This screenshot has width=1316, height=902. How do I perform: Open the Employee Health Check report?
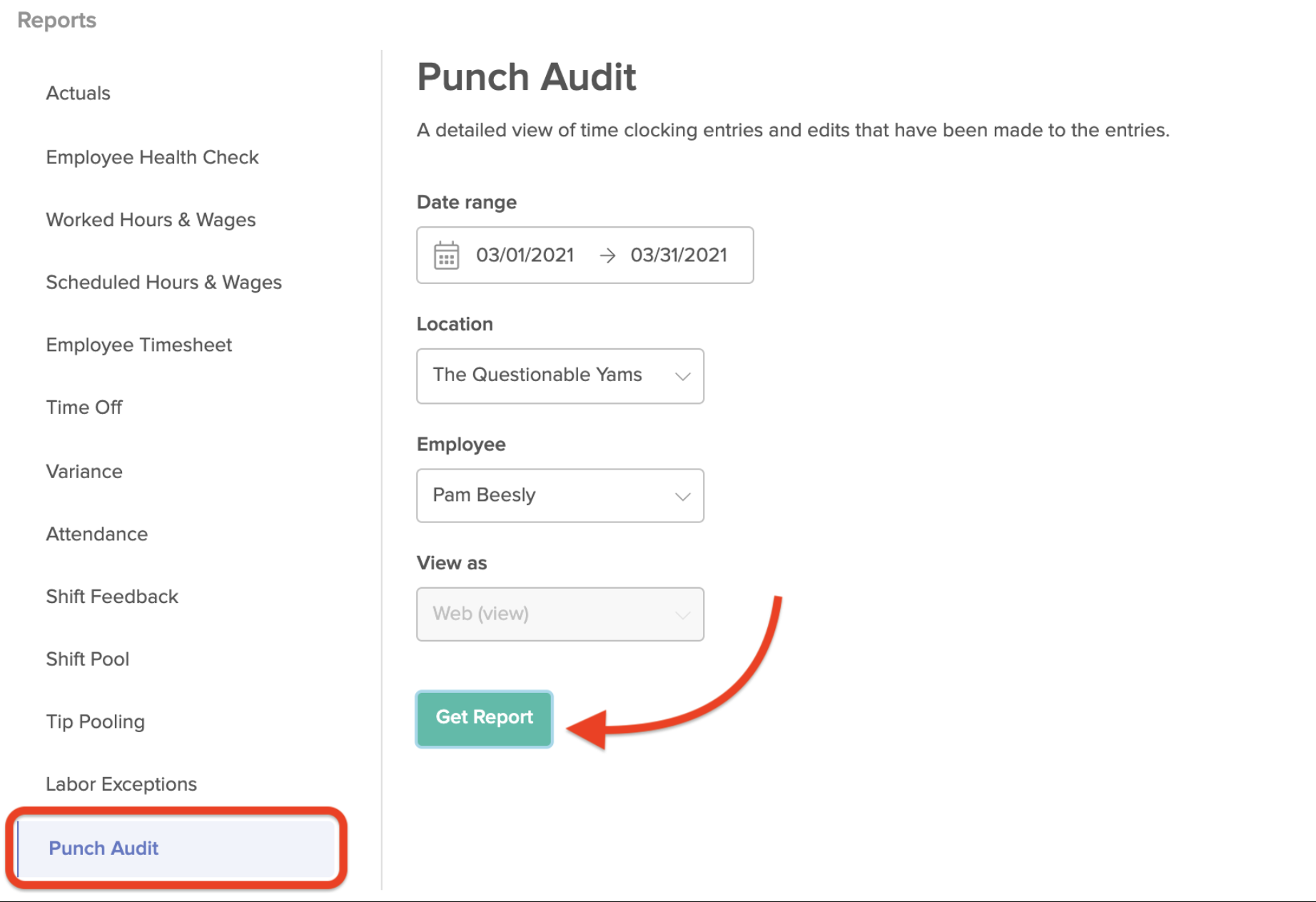152,157
